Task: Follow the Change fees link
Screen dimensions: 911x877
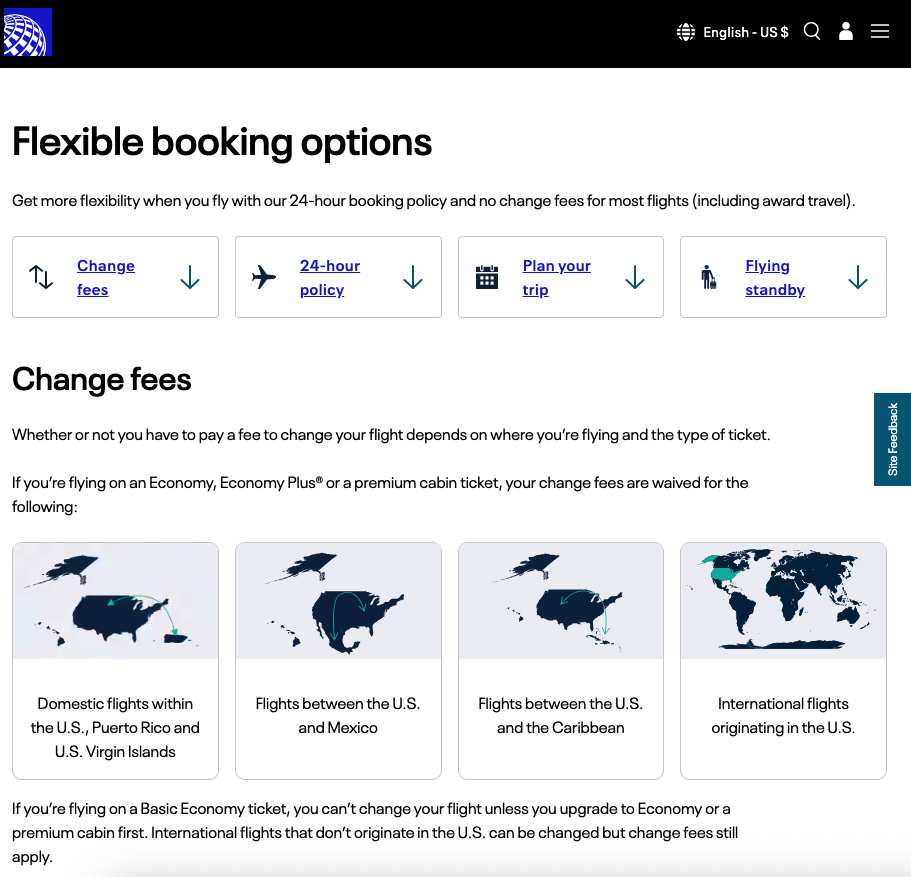Action: pos(106,277)
